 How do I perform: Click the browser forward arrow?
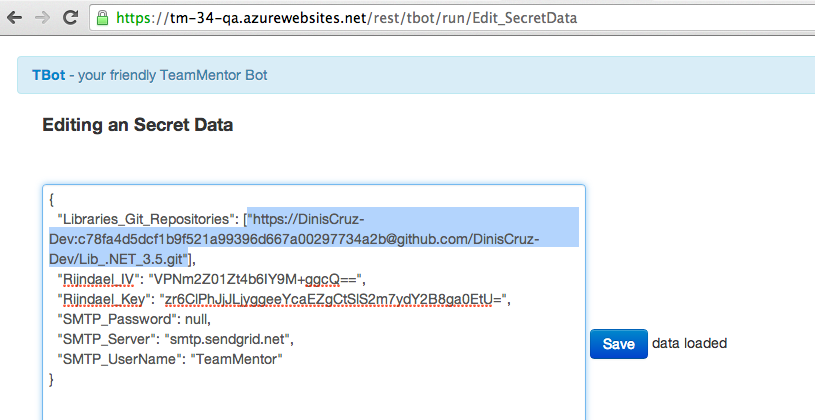tap(42, 18)
